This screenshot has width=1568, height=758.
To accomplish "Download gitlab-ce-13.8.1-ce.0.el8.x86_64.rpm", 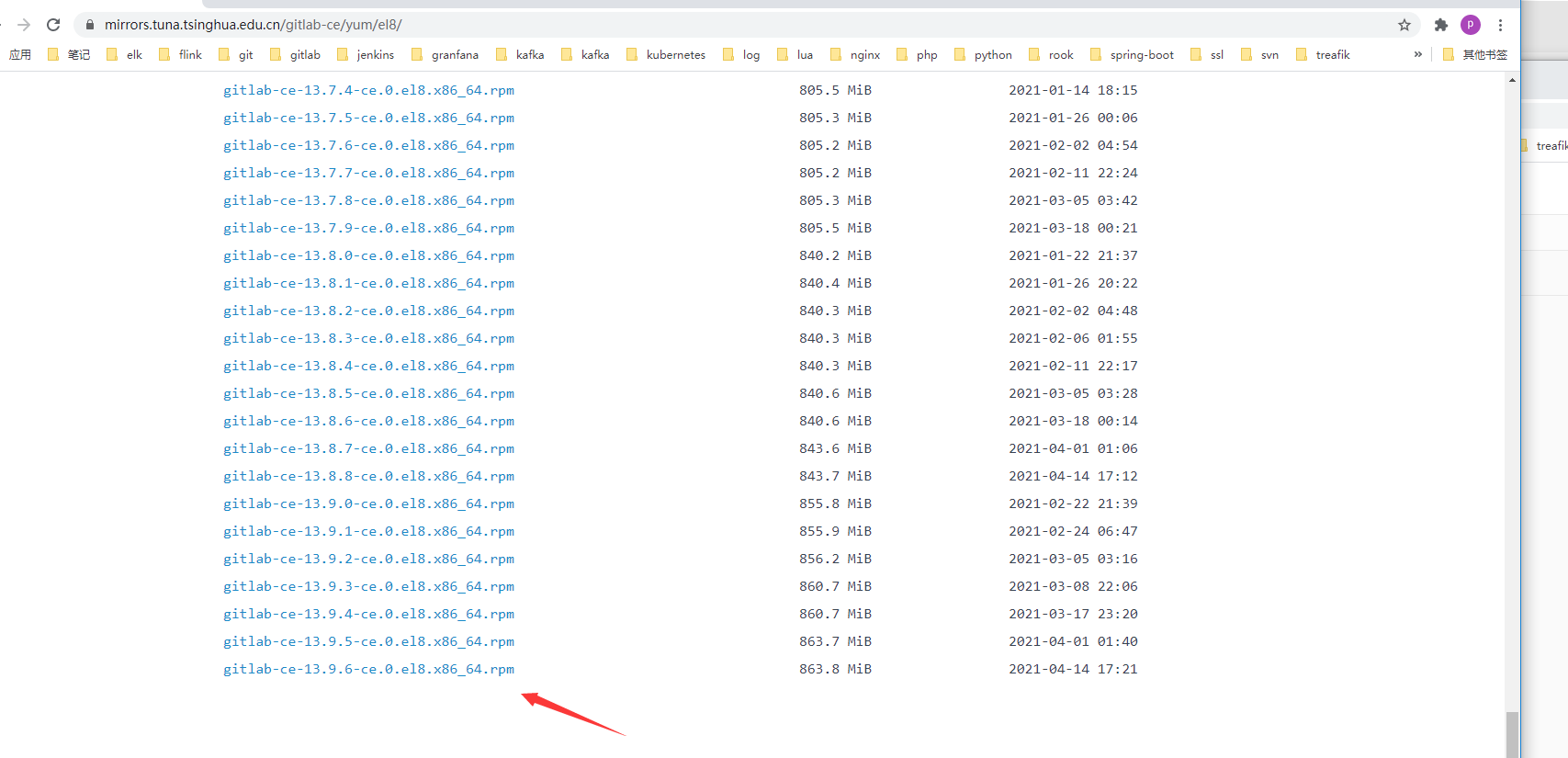I will (368, 283).
